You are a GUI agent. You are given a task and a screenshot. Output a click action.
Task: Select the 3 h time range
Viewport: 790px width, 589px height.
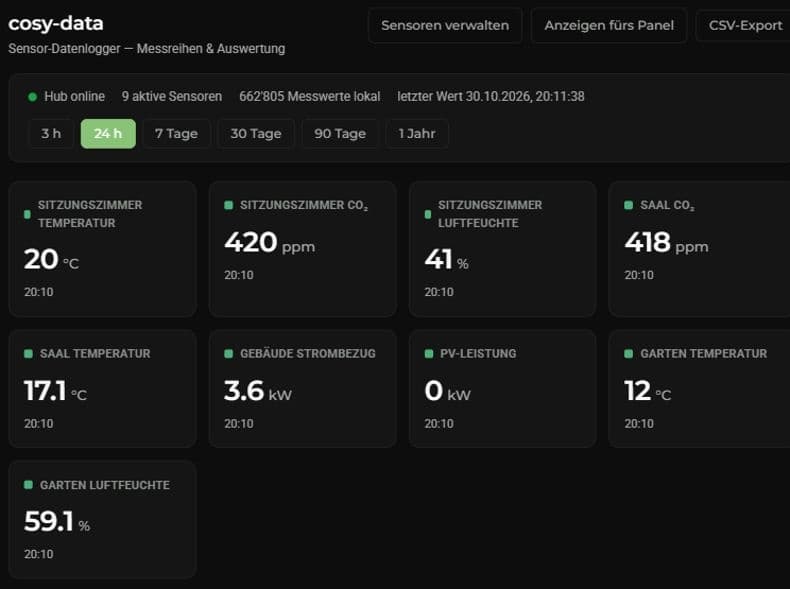tap(51, 134)
